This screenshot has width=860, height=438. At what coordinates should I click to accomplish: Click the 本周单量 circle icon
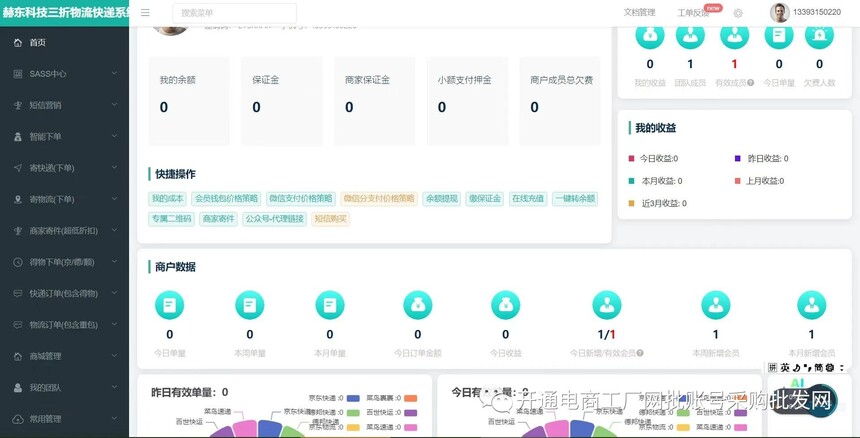click(x=250, y=305)
